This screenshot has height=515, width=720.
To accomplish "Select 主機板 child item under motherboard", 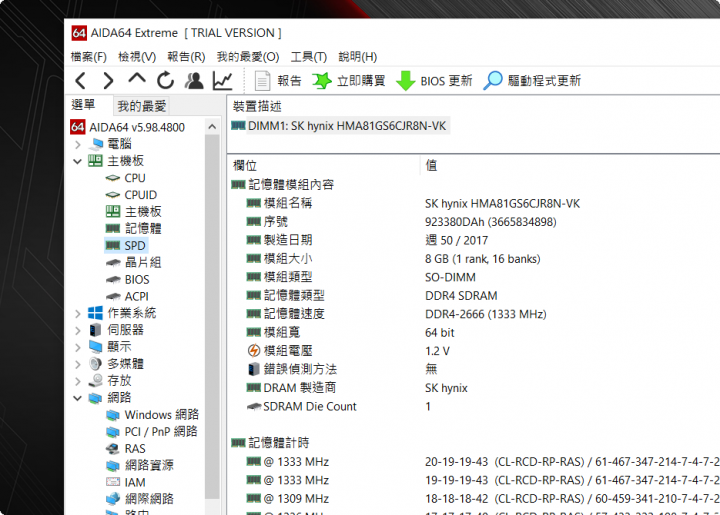I will (x=133, y=212).
